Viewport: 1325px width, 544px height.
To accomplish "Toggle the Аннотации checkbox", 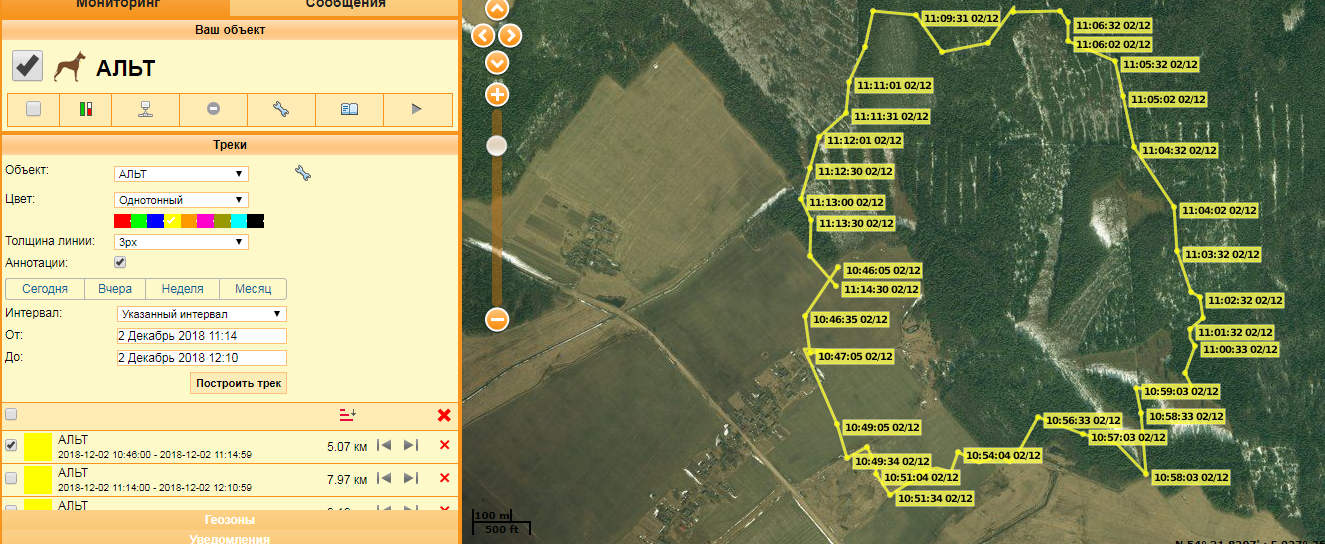I will 120,262.
